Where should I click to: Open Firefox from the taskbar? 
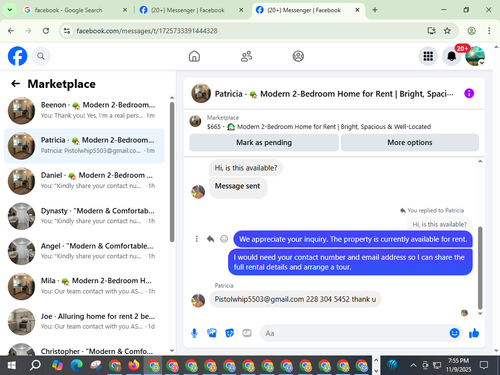coord(134,365)
